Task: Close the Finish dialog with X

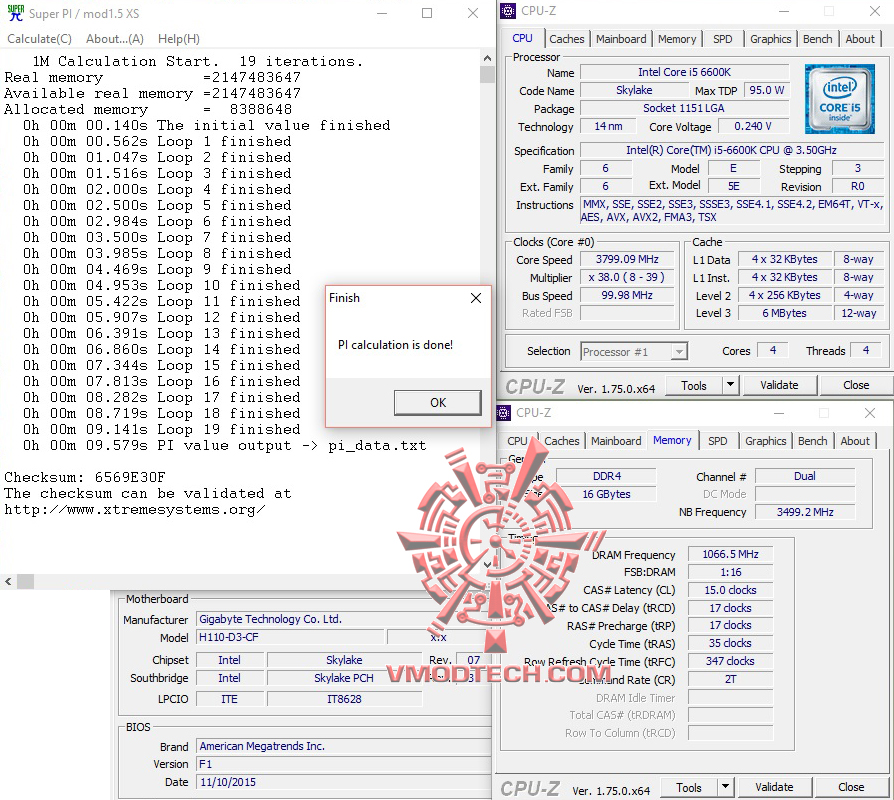Action: (x=476, y=298)
